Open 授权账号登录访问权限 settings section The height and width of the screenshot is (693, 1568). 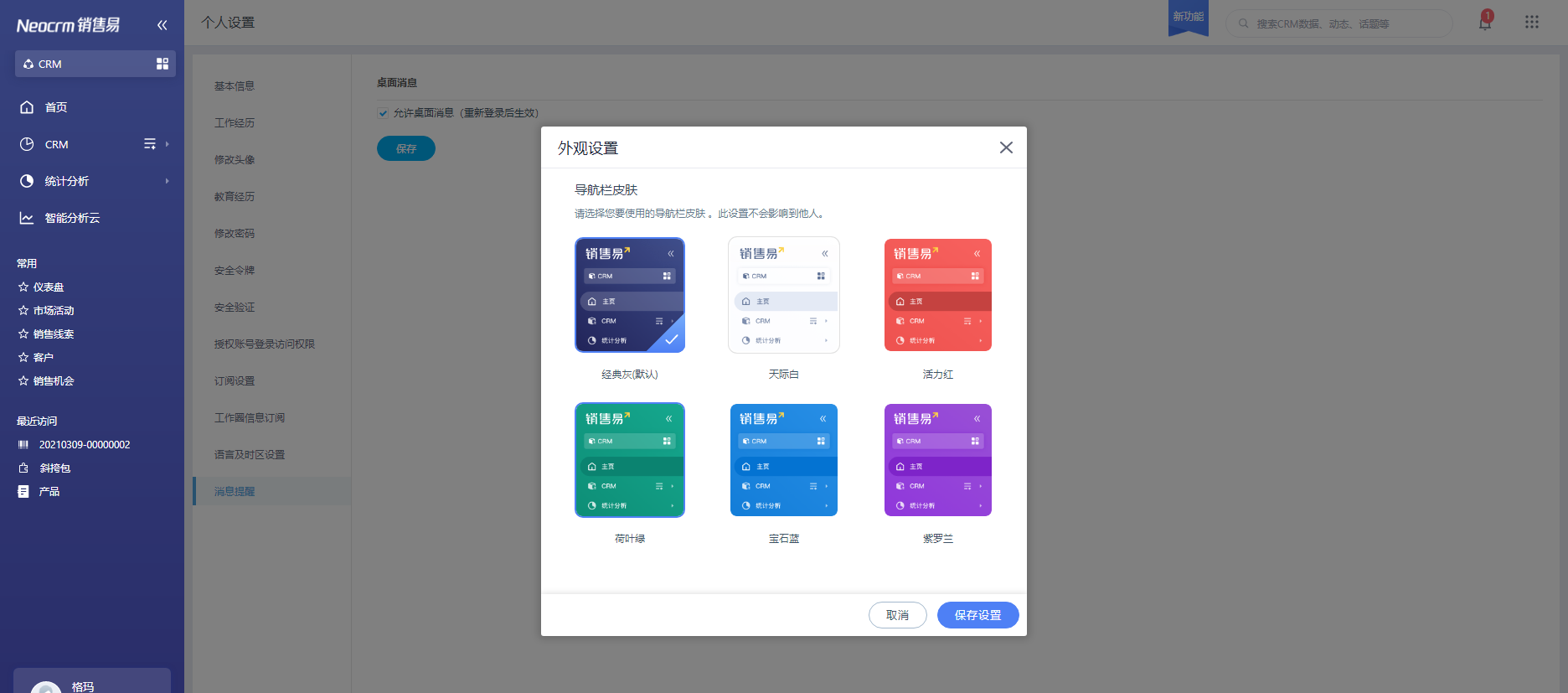[x=265, y=344]
